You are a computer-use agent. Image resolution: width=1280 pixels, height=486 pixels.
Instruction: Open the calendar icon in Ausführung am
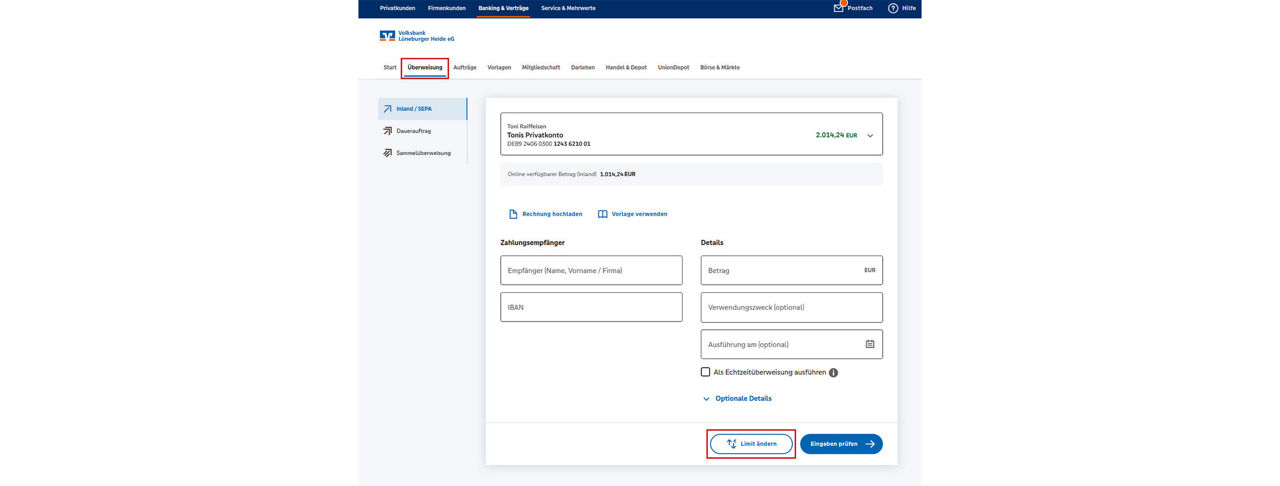[x=869, y=344]
